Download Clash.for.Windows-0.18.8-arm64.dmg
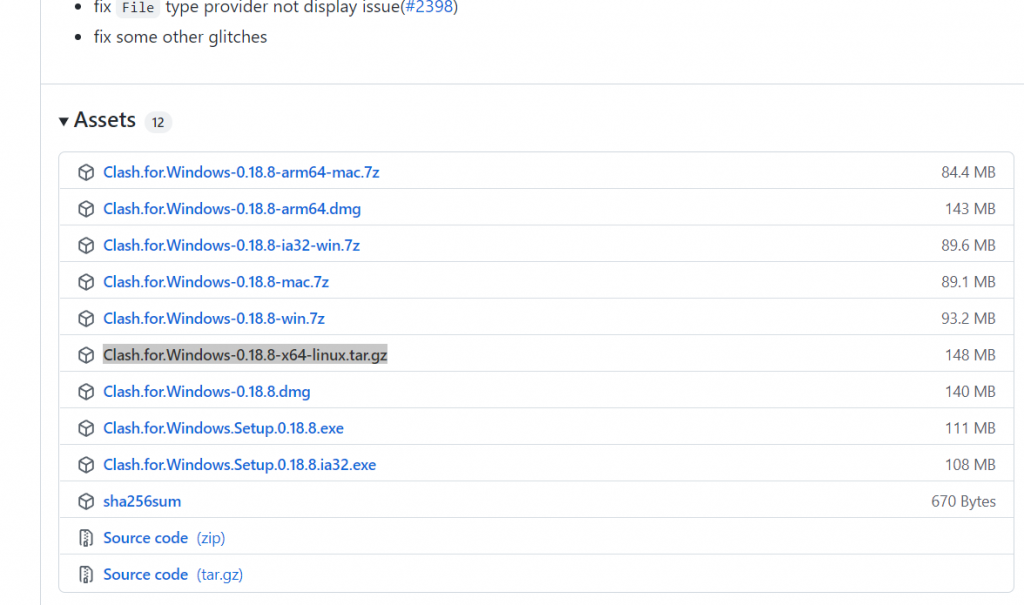 click(232, 208)
